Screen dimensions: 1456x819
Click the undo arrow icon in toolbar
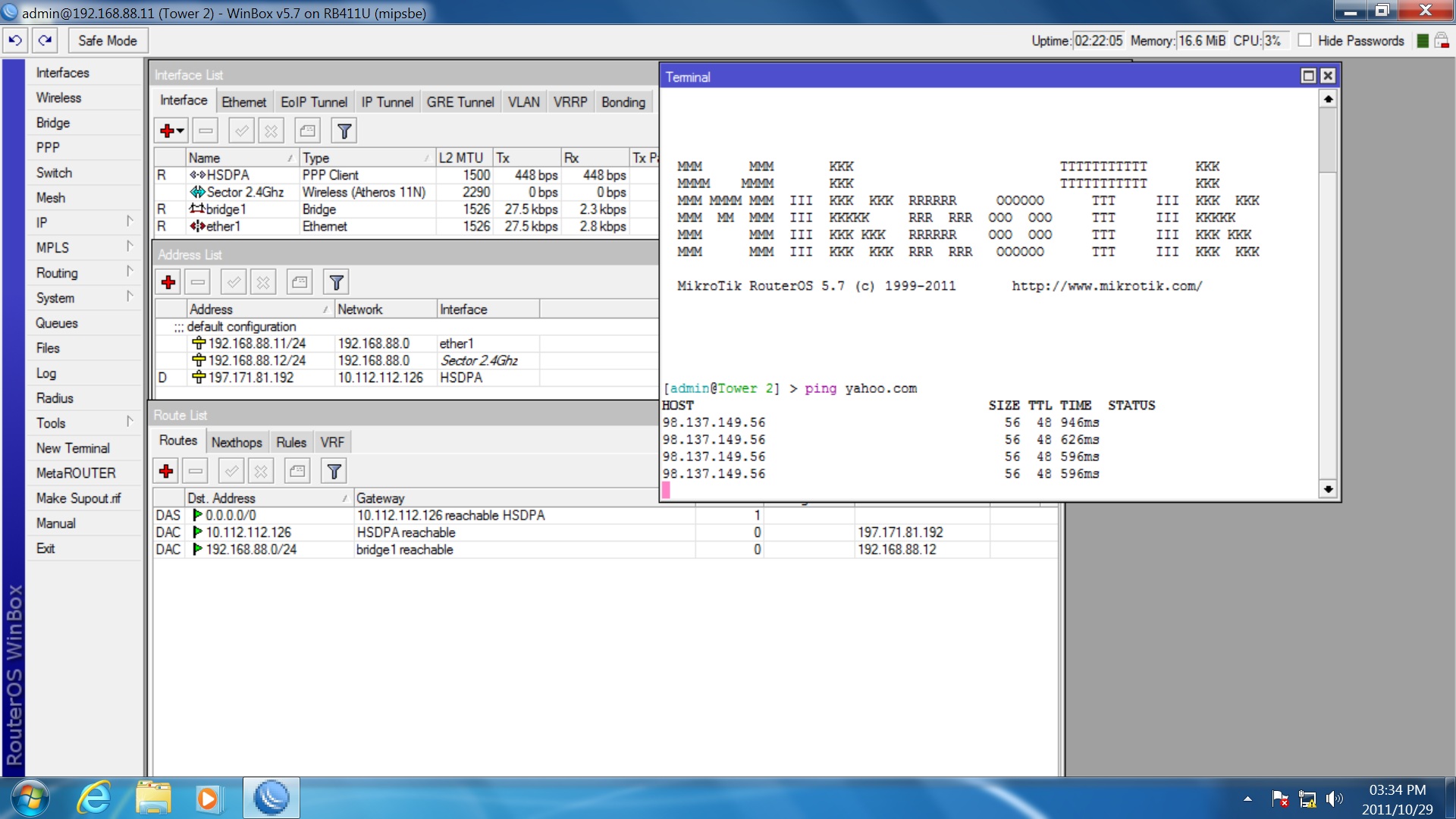pyautogui.click(x=15, y=40)
